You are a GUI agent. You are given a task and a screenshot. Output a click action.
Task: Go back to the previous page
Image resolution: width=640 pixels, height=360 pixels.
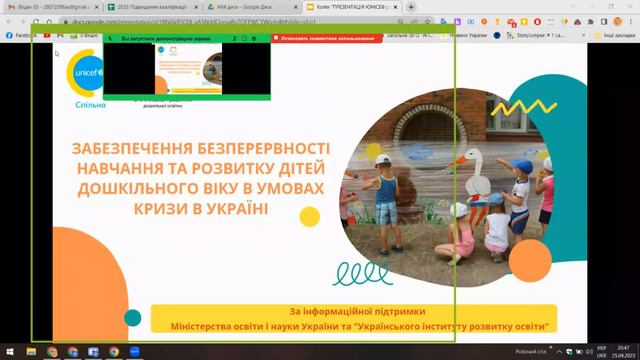(x=9, y=21)
